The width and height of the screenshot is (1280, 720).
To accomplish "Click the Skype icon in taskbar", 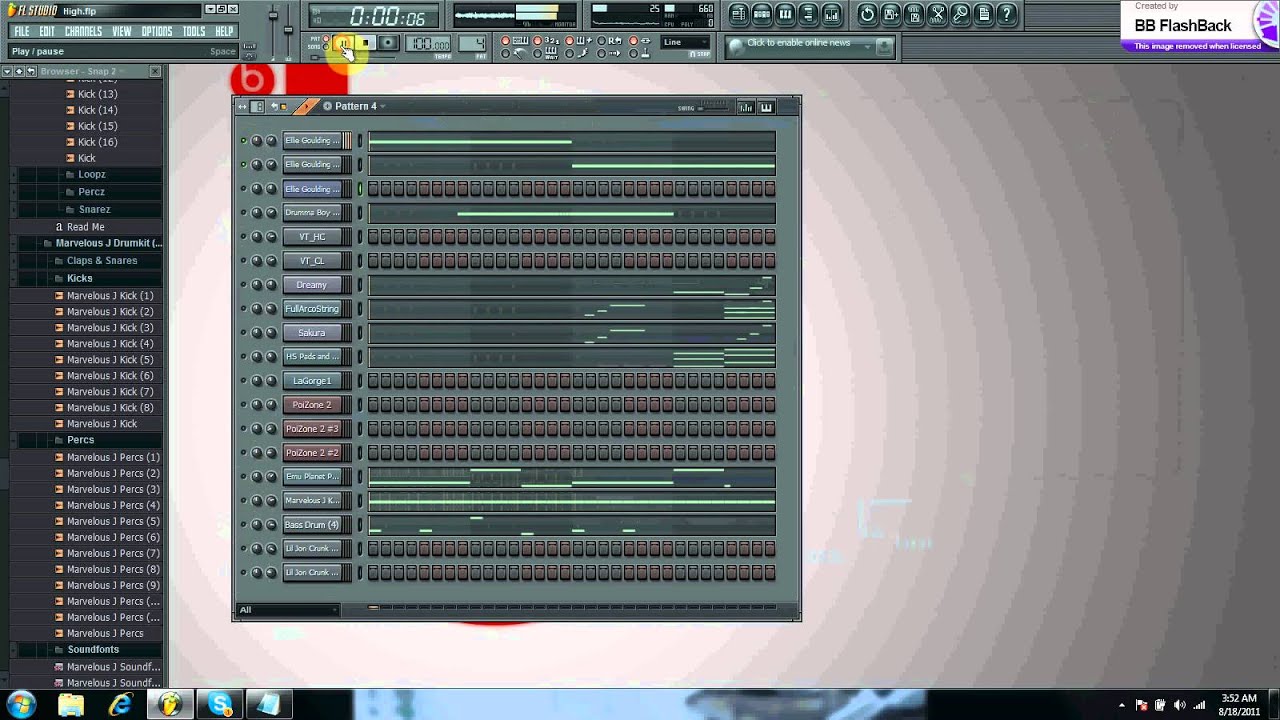I will tap(220, 704).
